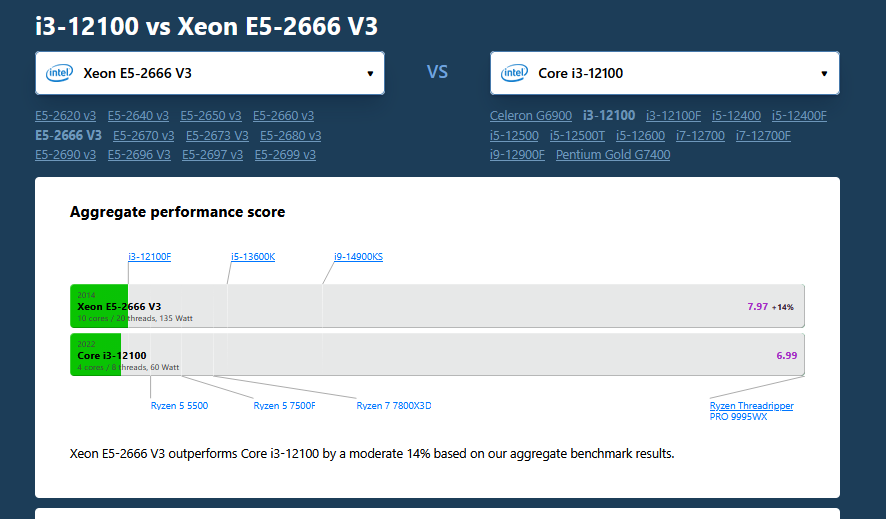Click the Intel logo beside Xeon E5-2666 V3
Image resolution: width=886 pixels, height=519 pixels.
pos(58,73)
